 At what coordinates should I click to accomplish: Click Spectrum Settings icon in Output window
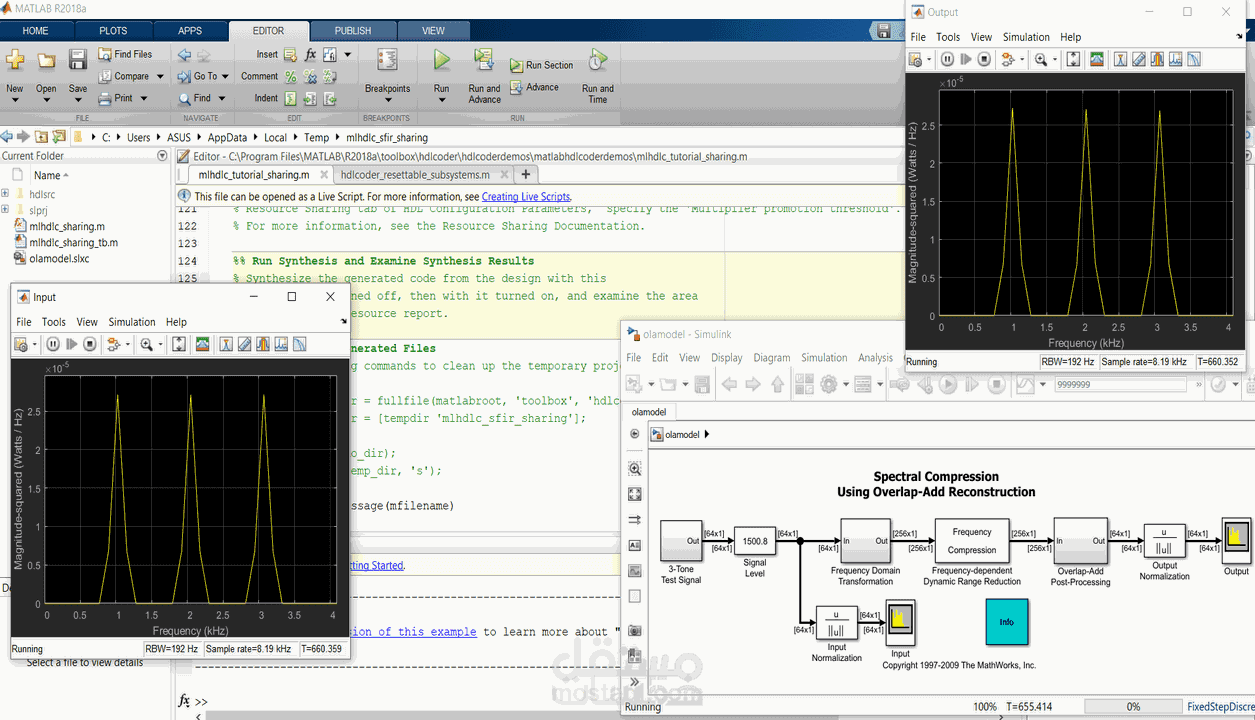click(x=1097, y=60)
